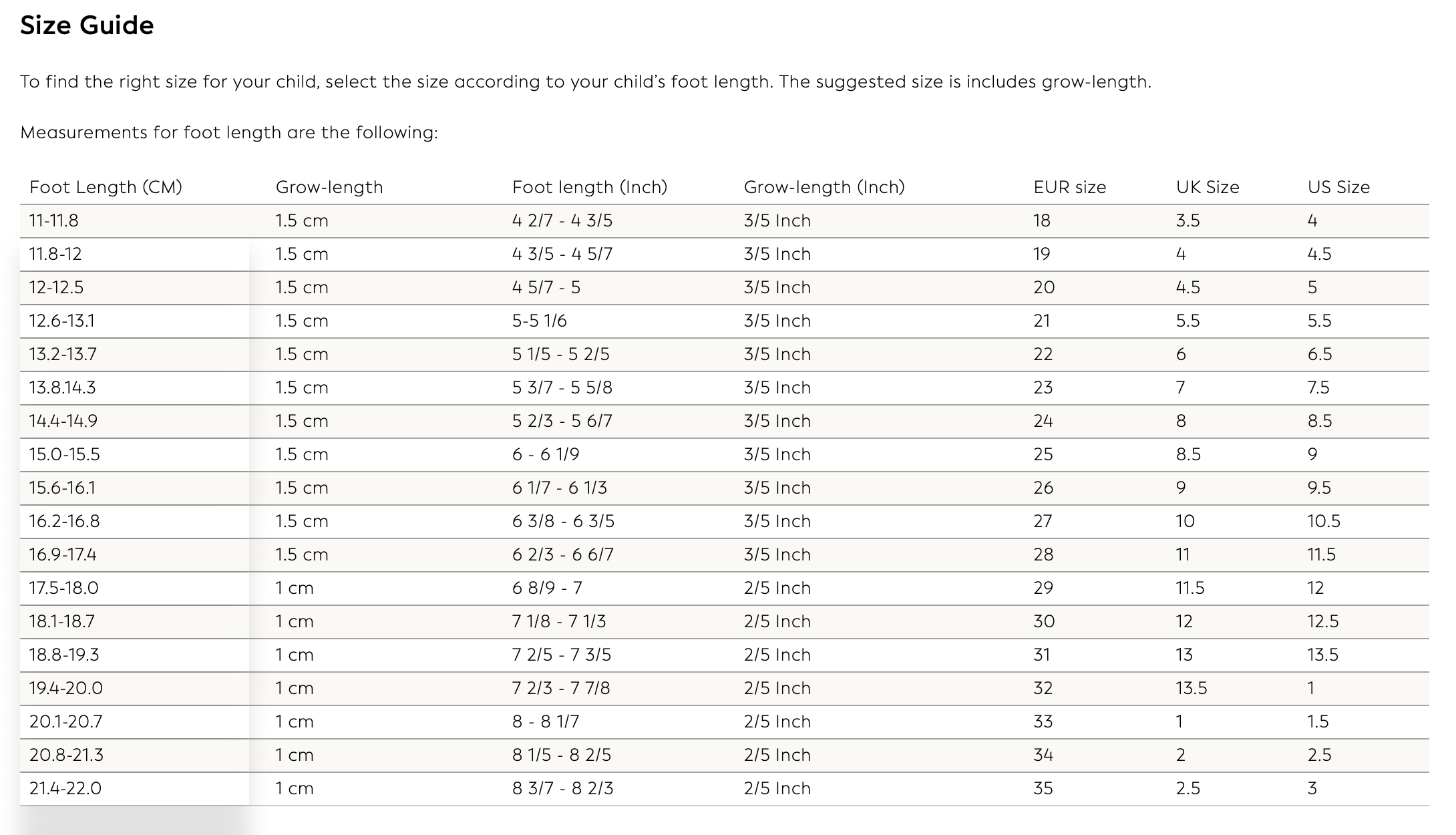Select the EUR size column header
Viewport: 1456px width, 835px height.
tap(1069, 187)
